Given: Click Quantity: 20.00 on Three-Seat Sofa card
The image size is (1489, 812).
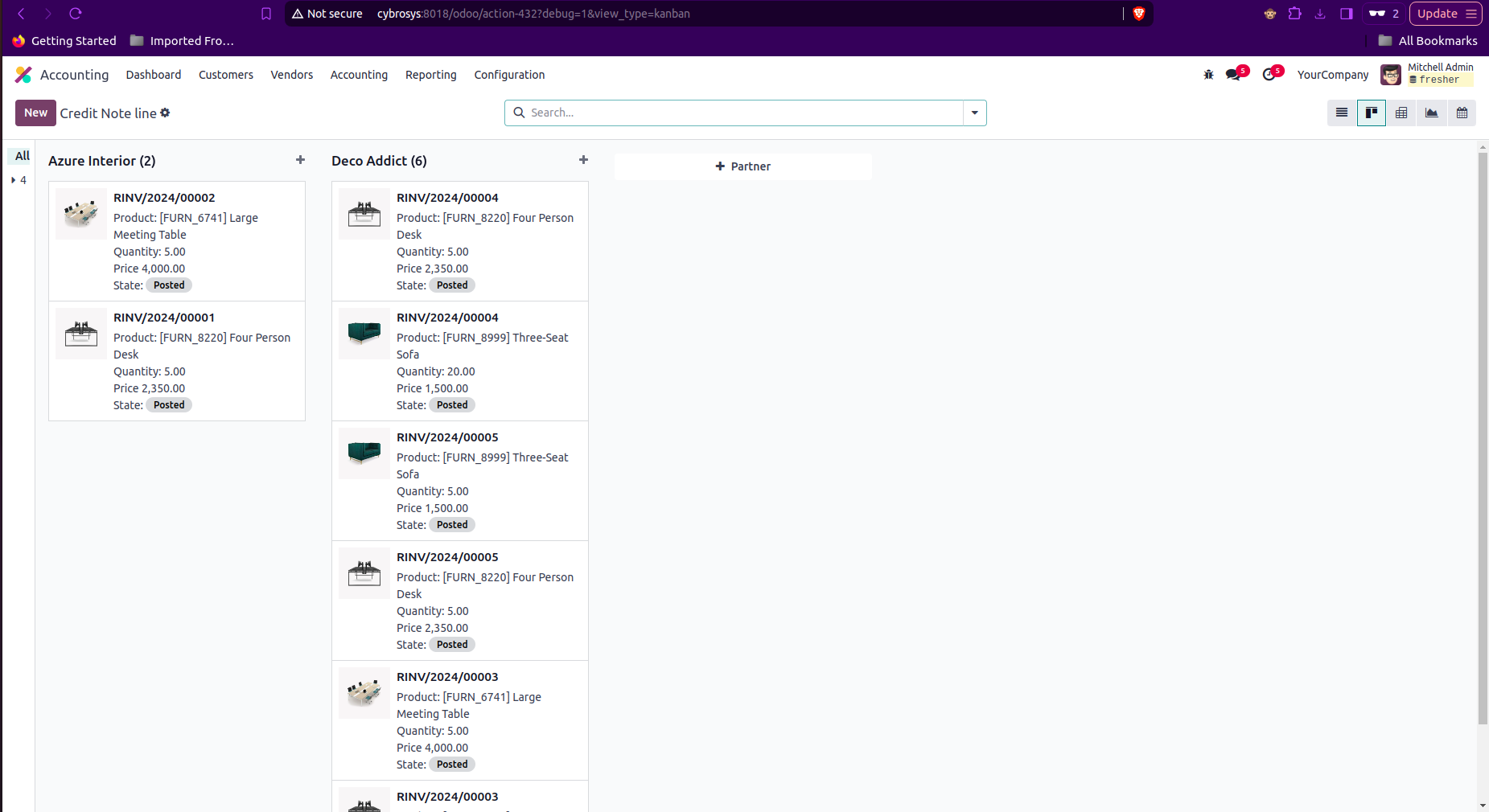Looking at the screenshot, I should 436,371.
